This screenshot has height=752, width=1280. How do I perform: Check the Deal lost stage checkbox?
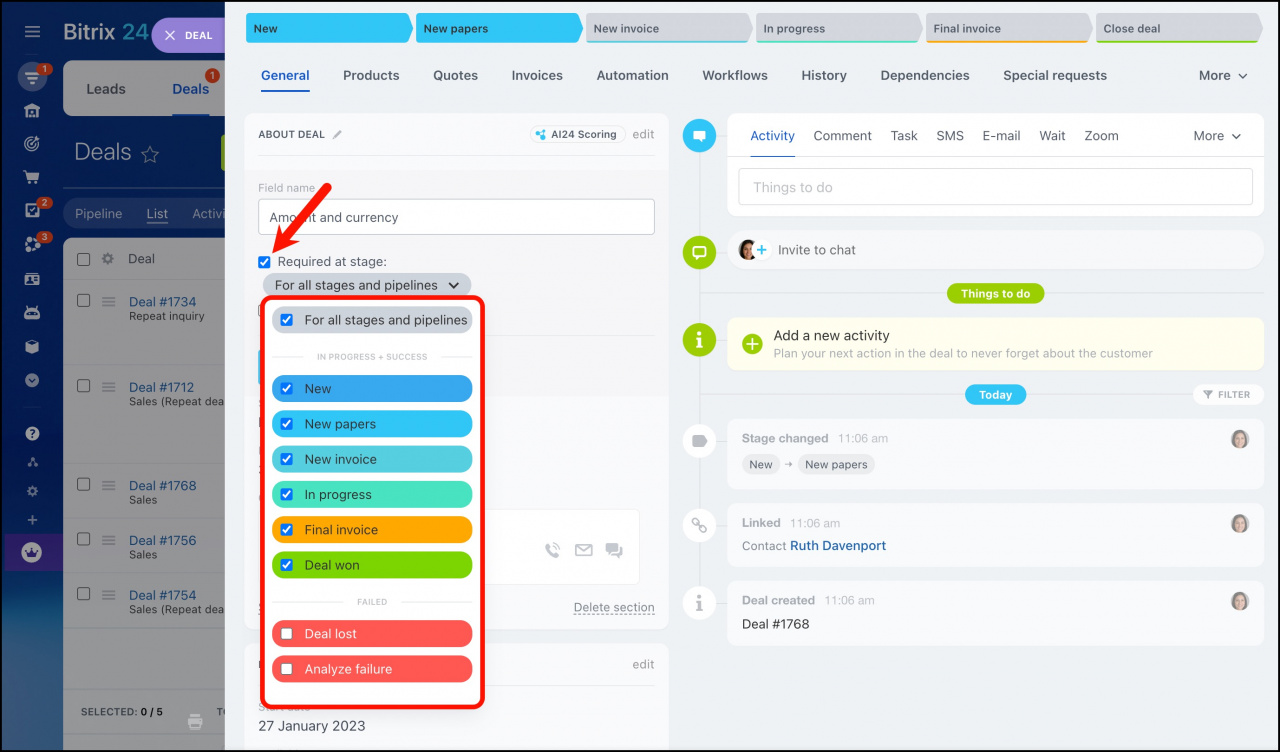(x=287, y=634)
